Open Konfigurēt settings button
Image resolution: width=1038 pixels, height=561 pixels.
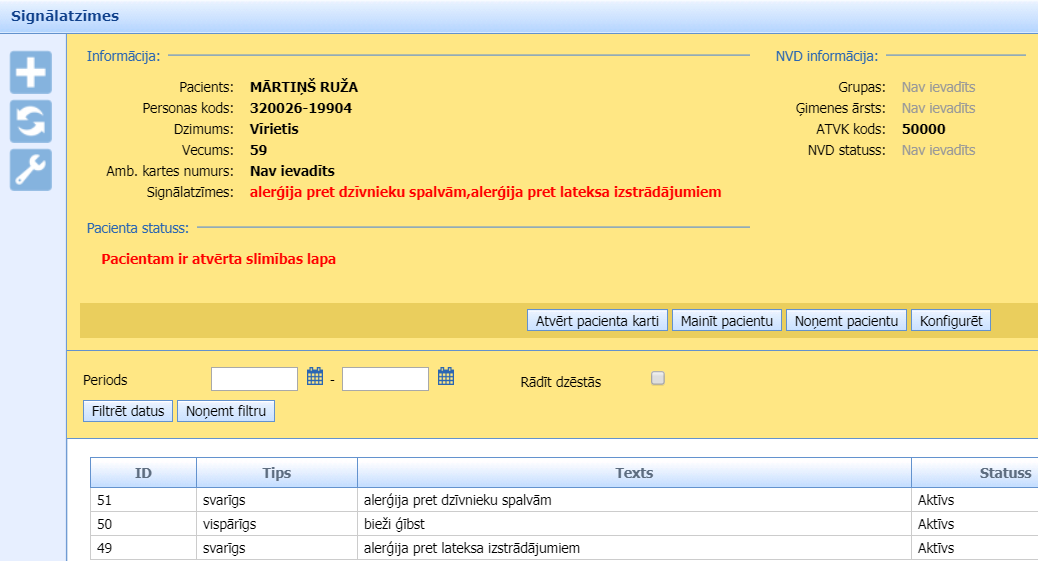pyautogui.click(x=950, y=321)
